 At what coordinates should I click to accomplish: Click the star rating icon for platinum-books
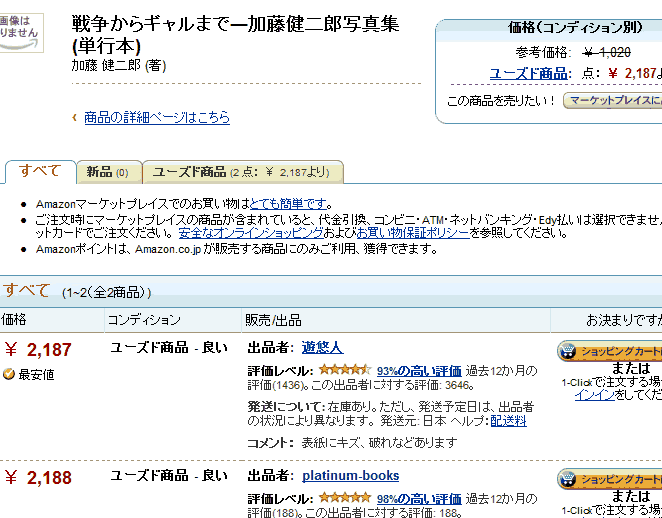click(345, 498)
